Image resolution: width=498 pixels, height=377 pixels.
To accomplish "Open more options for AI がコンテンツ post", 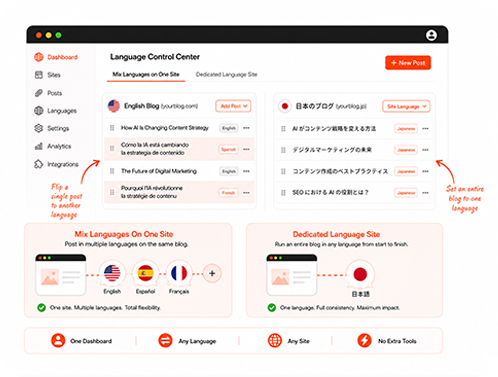I will 425,128.
